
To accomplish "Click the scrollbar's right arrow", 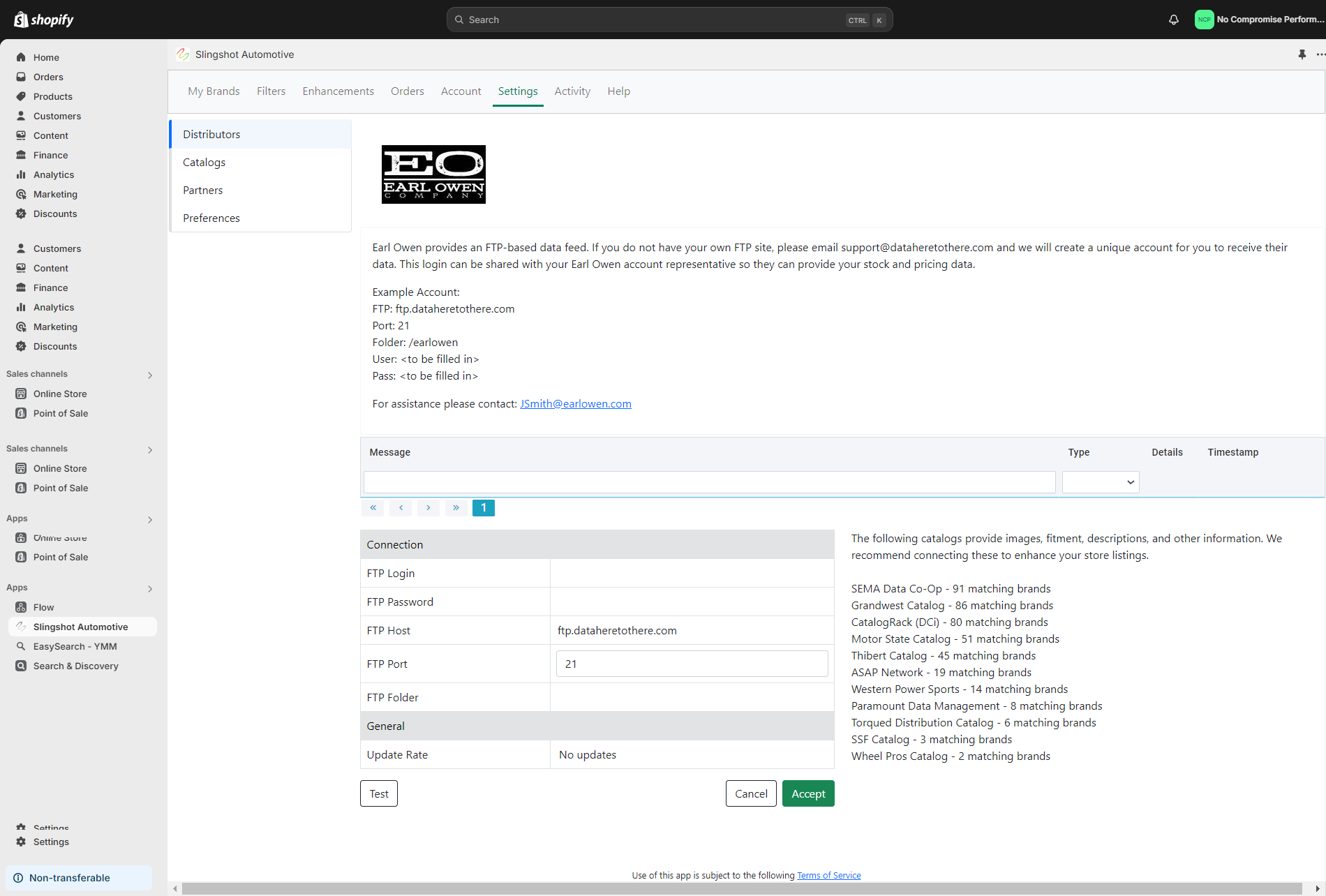I will pyautogui.click(x=1318, y=888).
